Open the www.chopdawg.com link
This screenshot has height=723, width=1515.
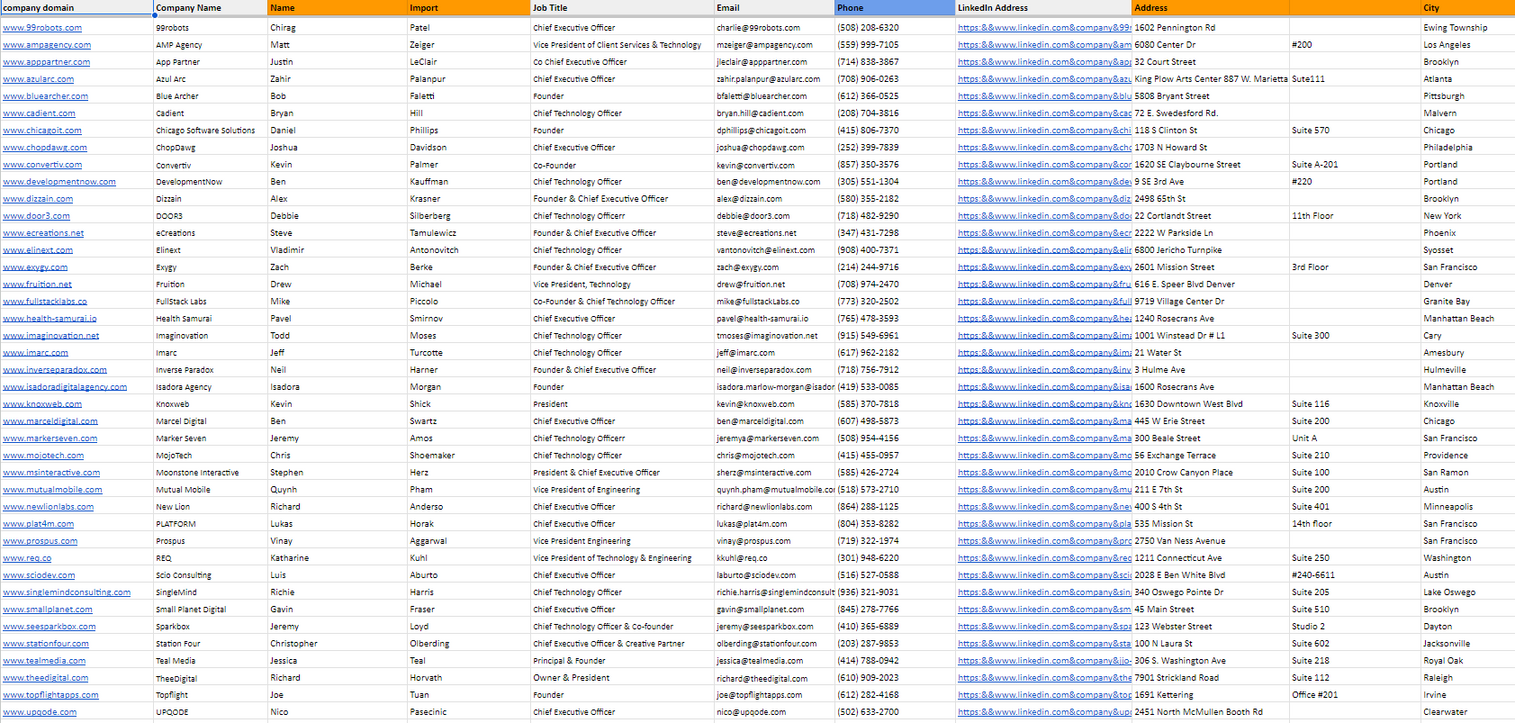tap(44, 148)
